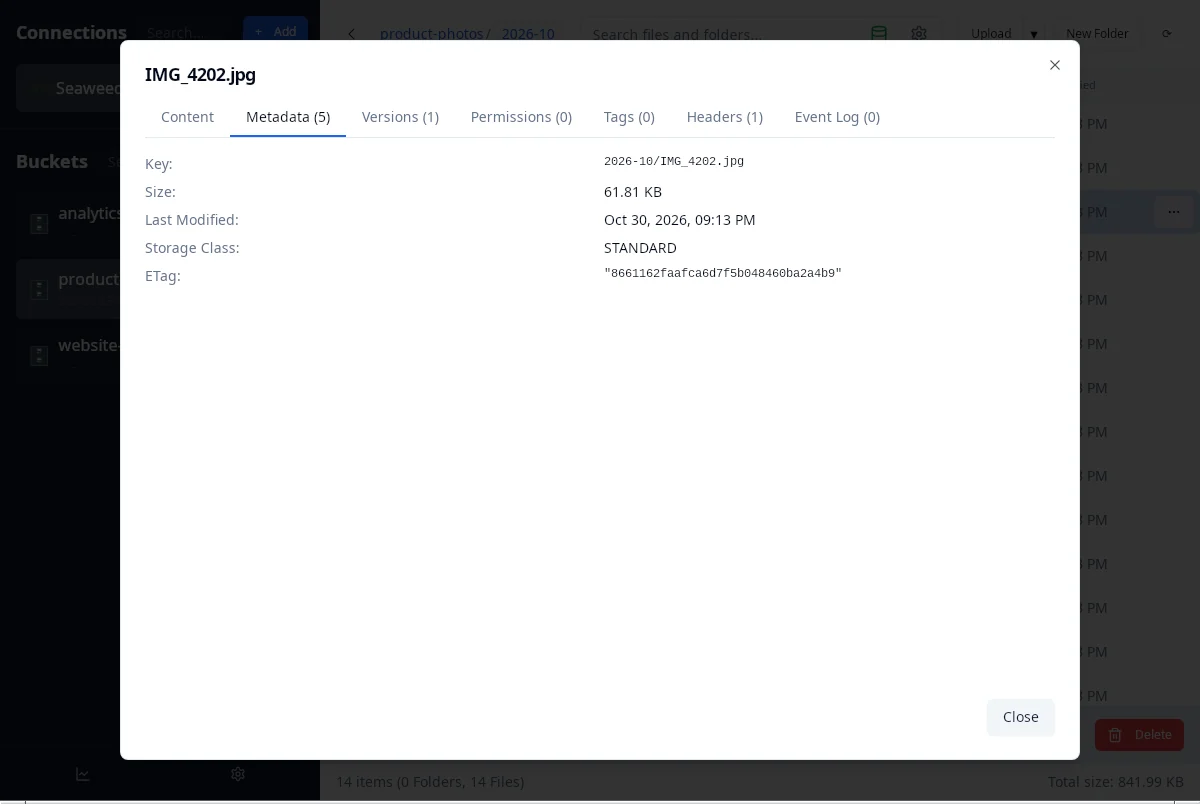Click the back chevron in breadcrumb bar
Screen dimensions: 1200x804
pyautogui.click(x=351, y=34)
